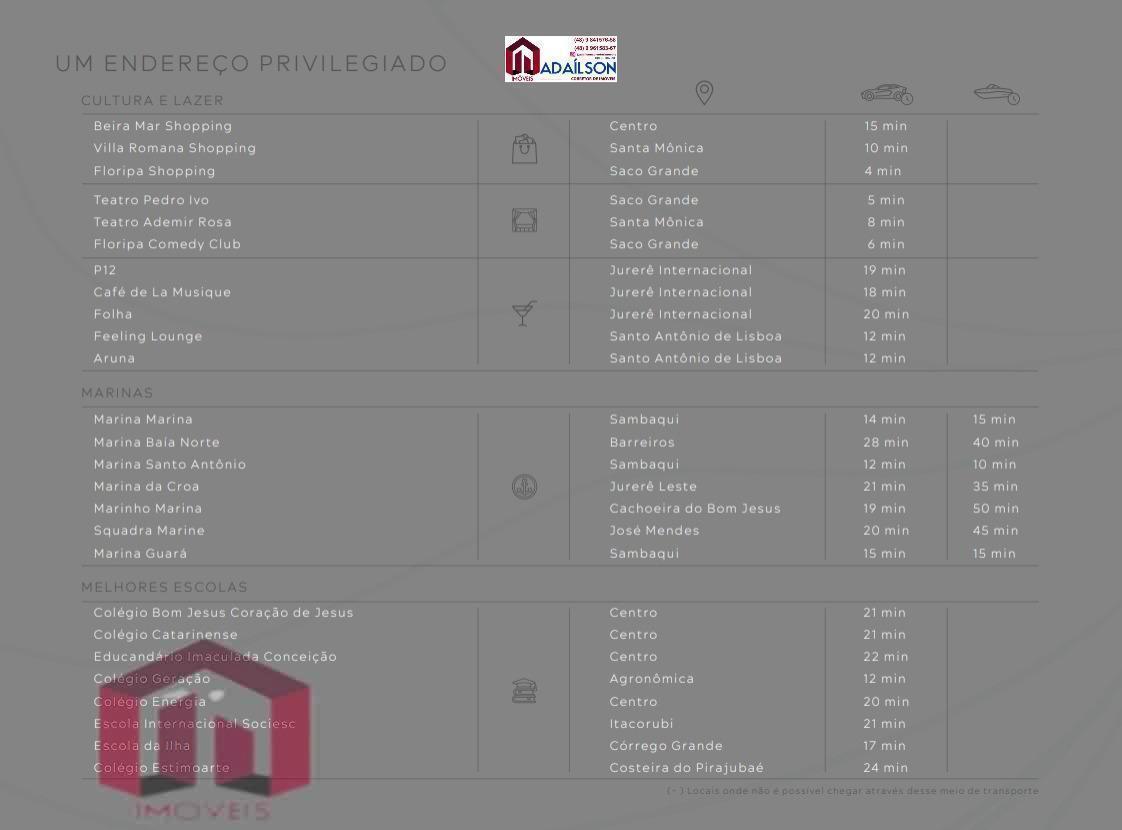Click 'Villa Romana Shopping' row
The width and height of the screenshot is (1122, 830).
[x=175, y=148]
